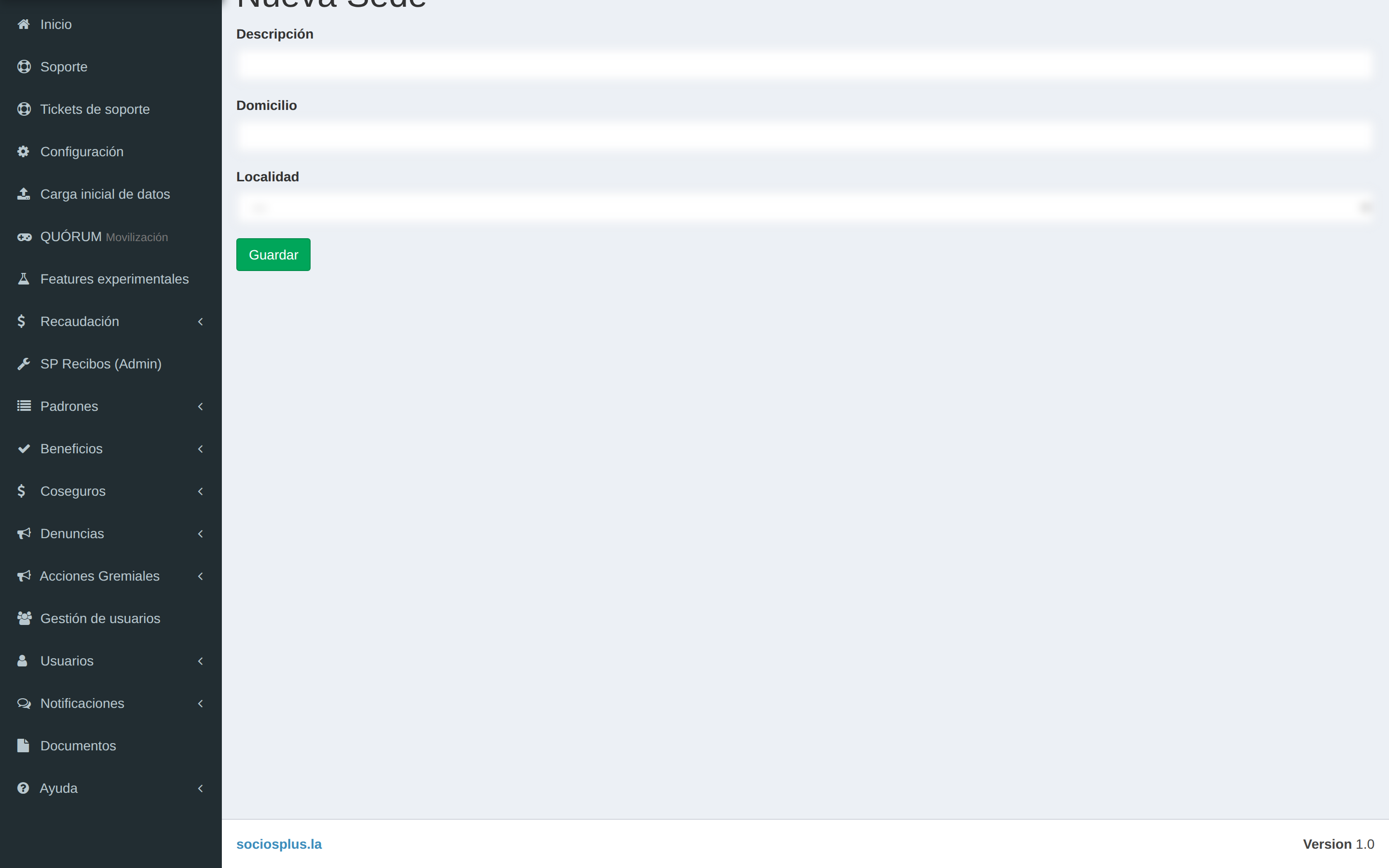Open the sociosplus.la footer link
Image resolution: width=1389 pixels, height=868 pixels.
coord(279,844)
